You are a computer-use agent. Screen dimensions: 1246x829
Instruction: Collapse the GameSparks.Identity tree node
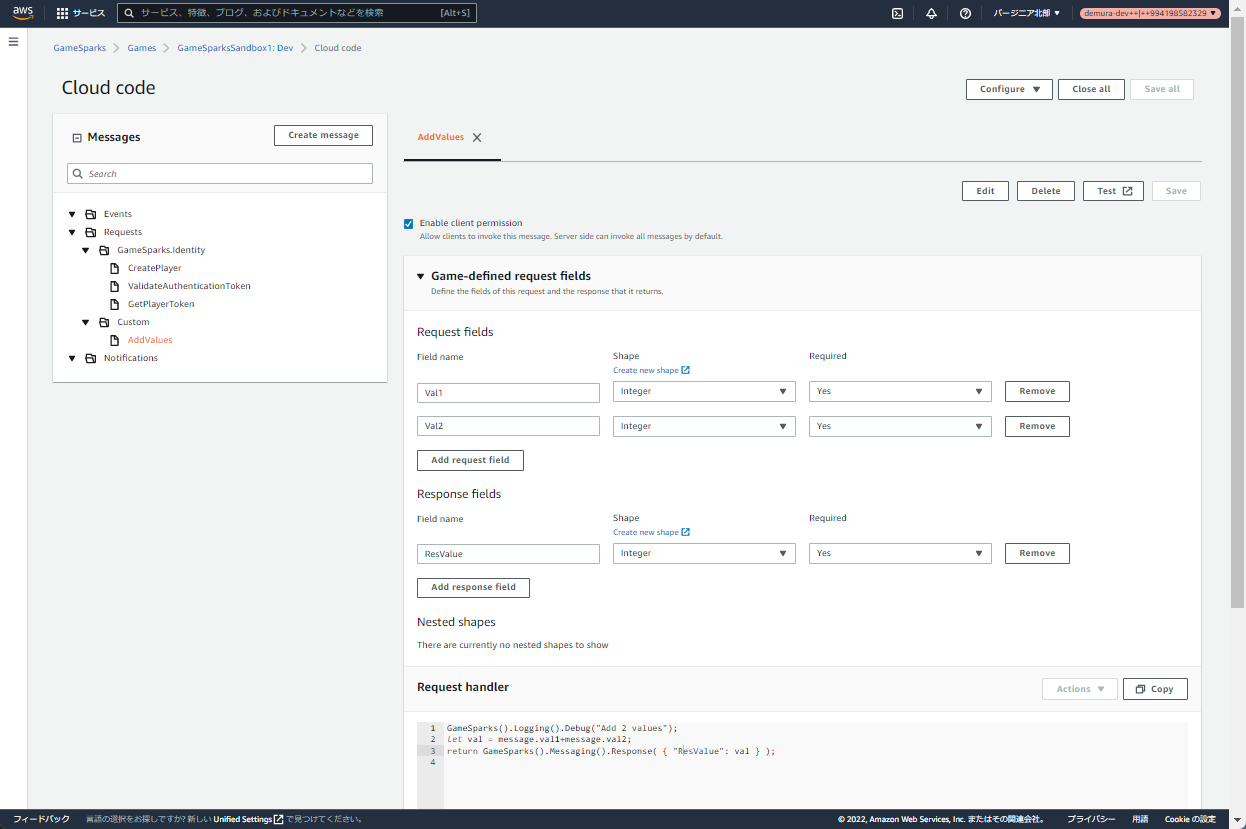(x=85, y=249)
